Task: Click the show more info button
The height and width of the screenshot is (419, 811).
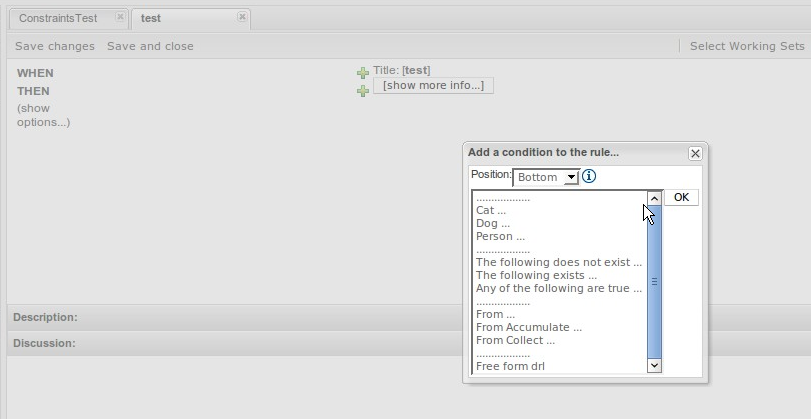Action: 433,86
